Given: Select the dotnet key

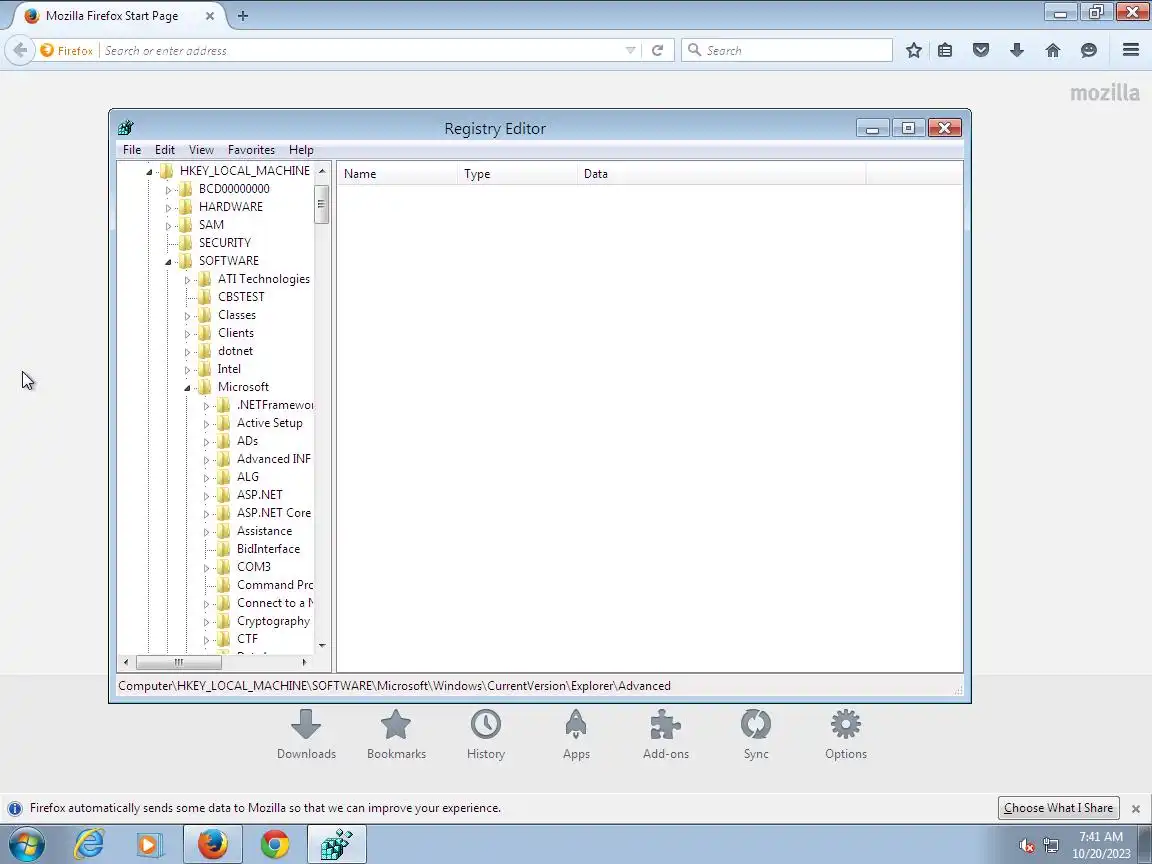Looking at the screenshot, I should 235,351.
